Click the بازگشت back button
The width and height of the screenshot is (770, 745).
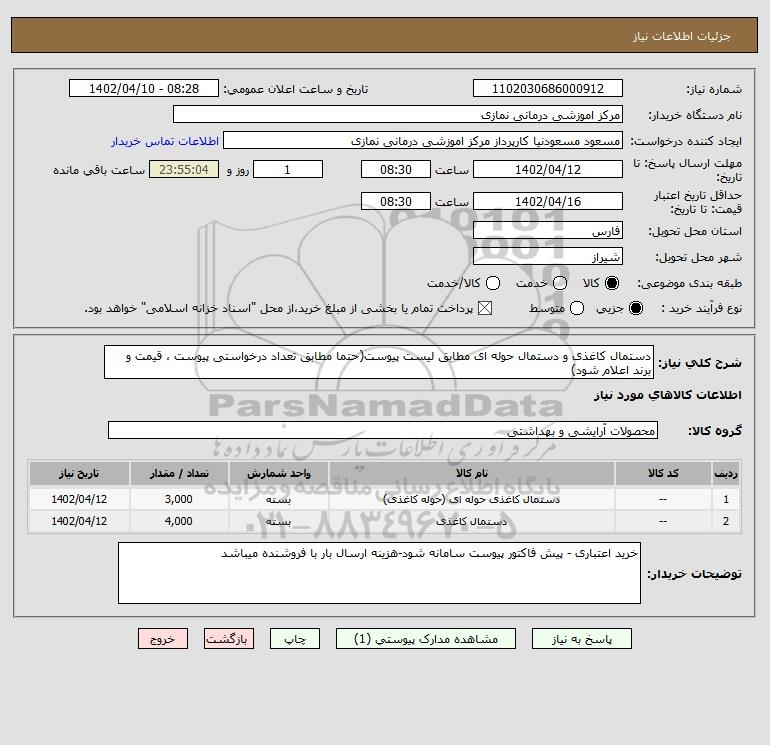[x=229, y=639]
